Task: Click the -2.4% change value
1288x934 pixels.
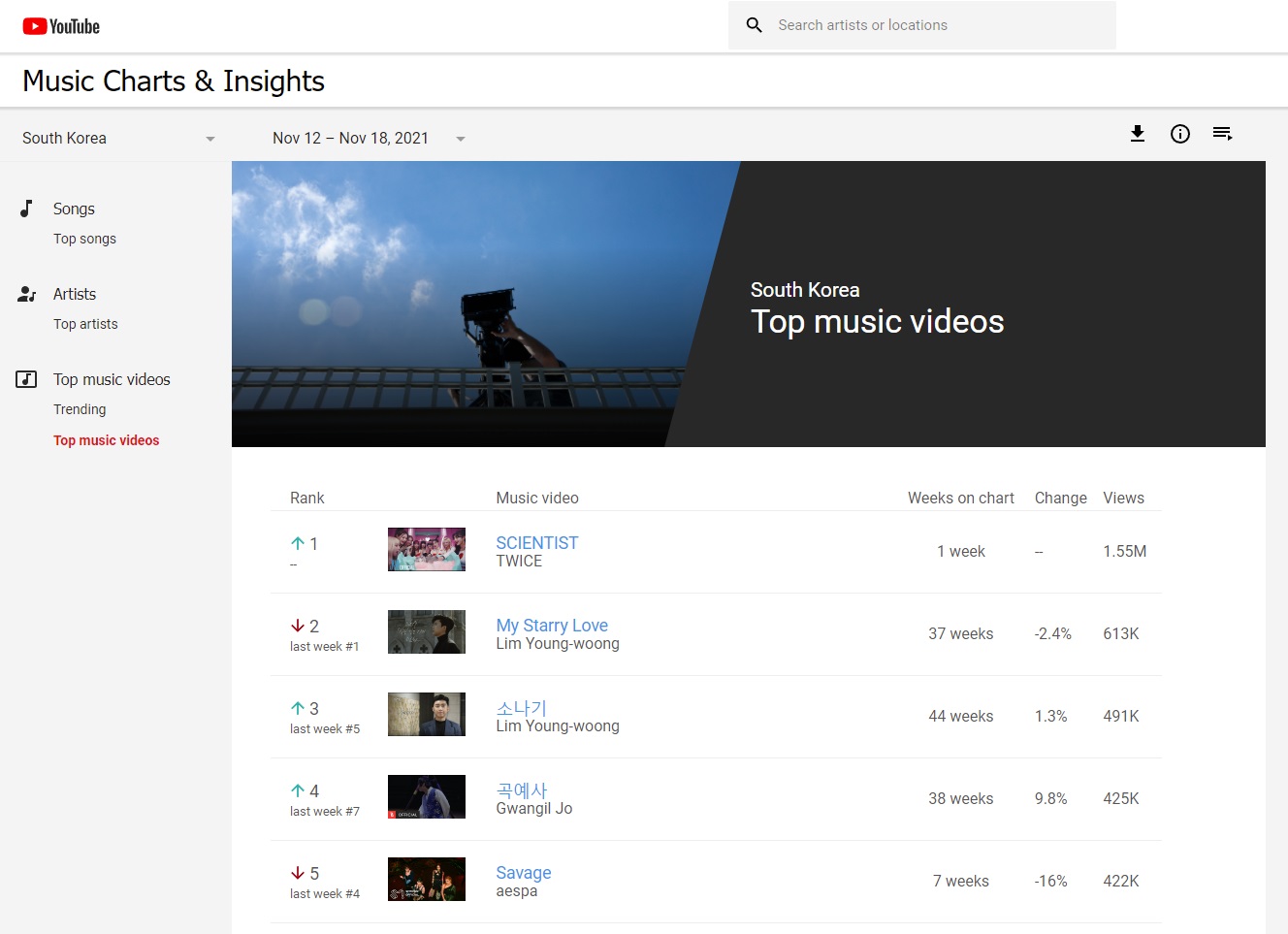Action: 1053,633
